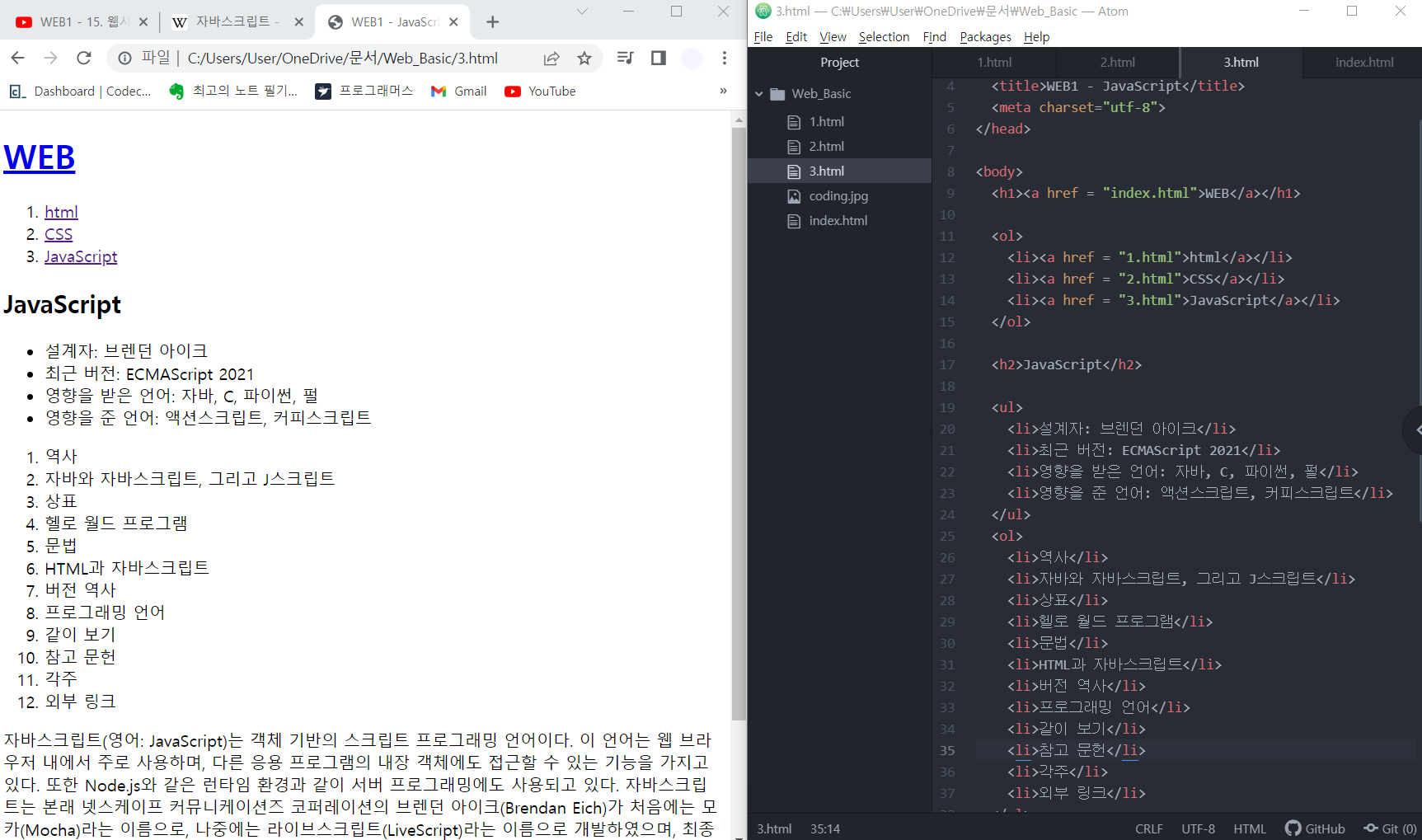Open Chrome tab search dropdown
The width and height of the screenshot is (1422, 840).
[x=582, y=12]
